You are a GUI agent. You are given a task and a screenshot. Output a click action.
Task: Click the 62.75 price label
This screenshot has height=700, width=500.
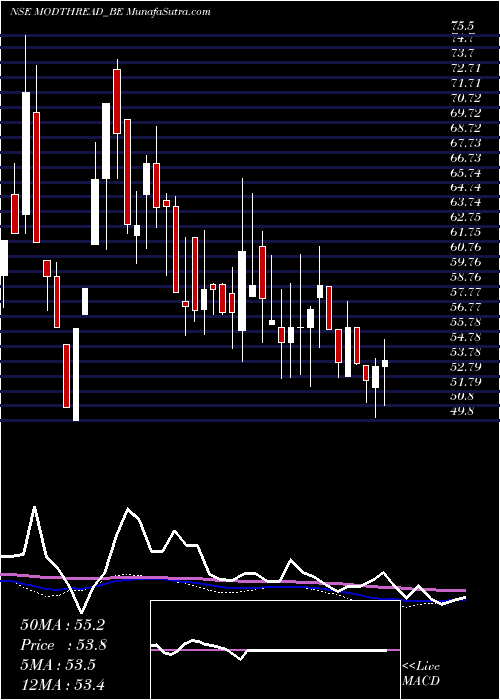(x=465, y=217)
